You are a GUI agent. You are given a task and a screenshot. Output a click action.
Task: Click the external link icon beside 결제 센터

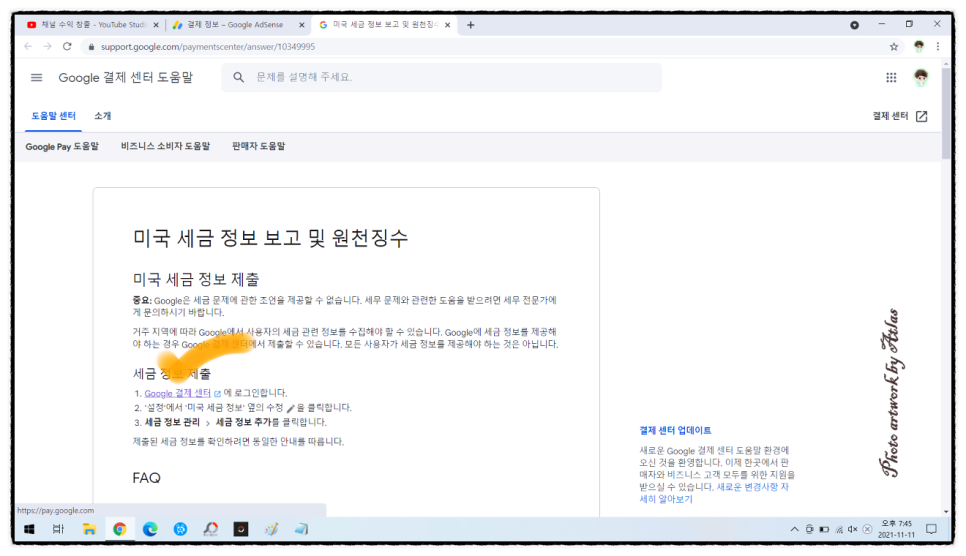coord(922,117)
